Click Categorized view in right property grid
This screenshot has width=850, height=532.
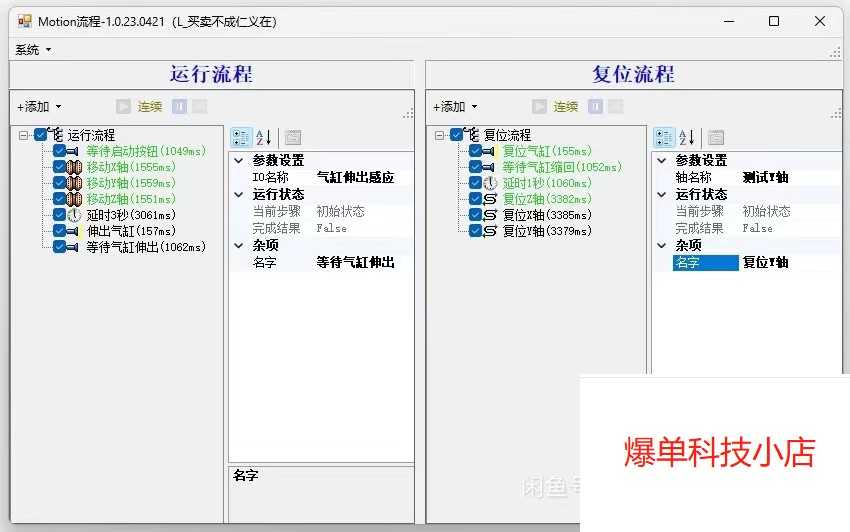click(x=664, y=137)
